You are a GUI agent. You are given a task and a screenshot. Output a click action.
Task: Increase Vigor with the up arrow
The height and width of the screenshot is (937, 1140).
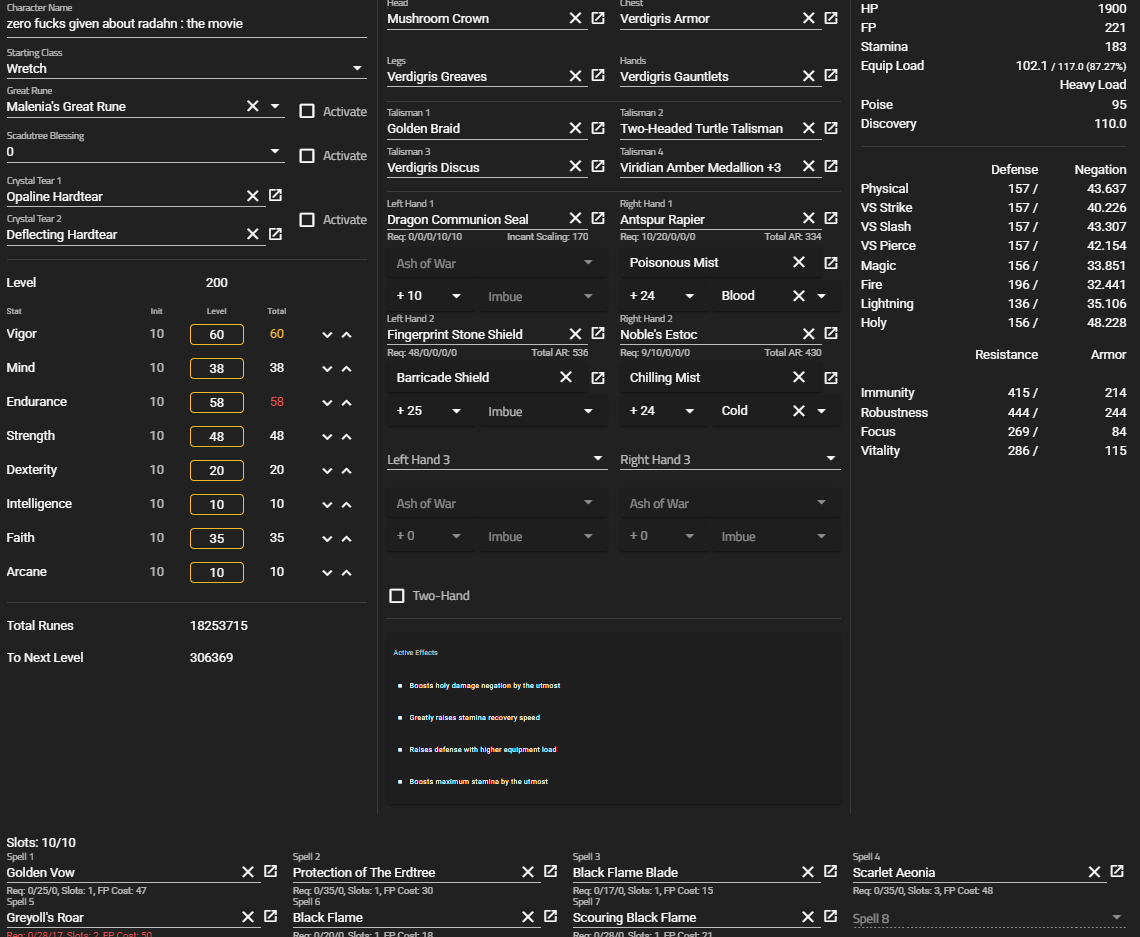pos(347,335)
